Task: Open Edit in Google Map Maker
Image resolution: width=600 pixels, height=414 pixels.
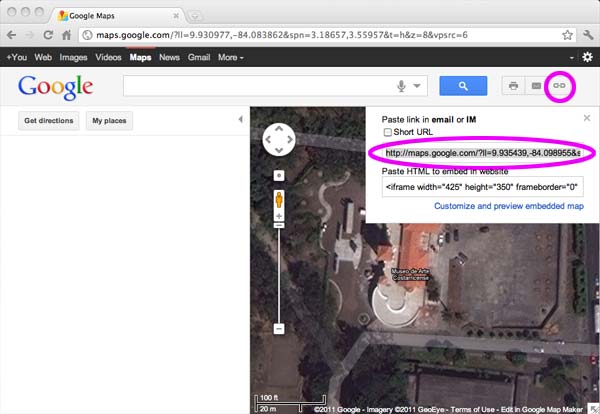Action: coord(542,409)
